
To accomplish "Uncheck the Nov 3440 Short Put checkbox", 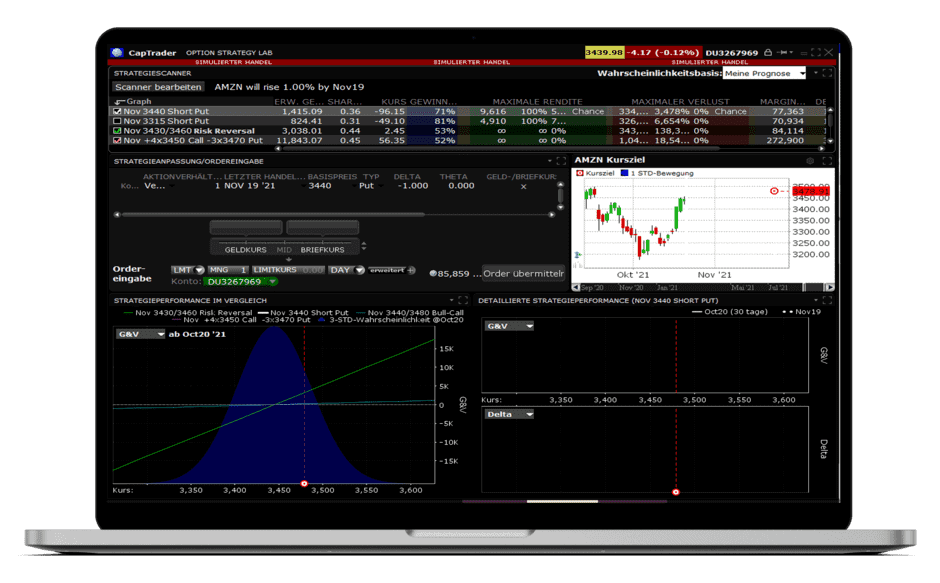I will (118, 111).
